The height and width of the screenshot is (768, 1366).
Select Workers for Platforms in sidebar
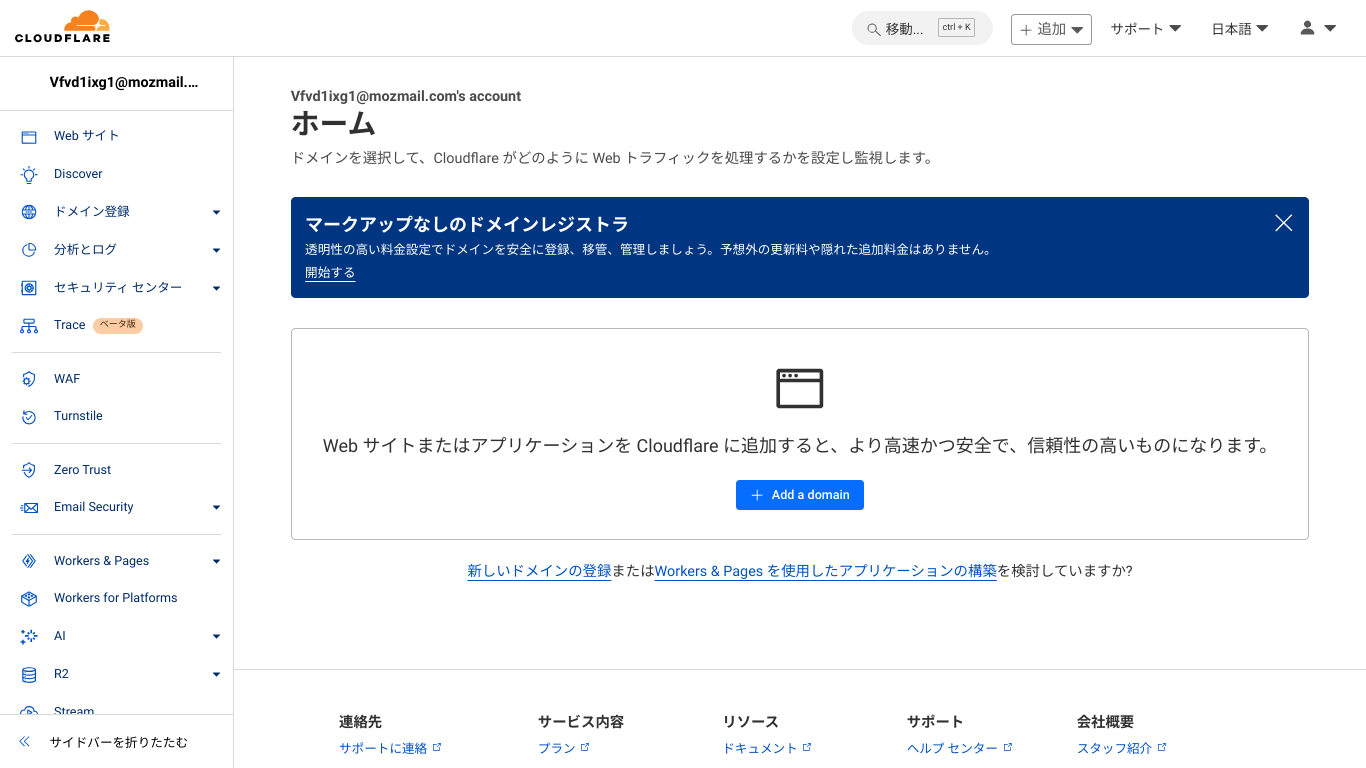click(116, 598)
